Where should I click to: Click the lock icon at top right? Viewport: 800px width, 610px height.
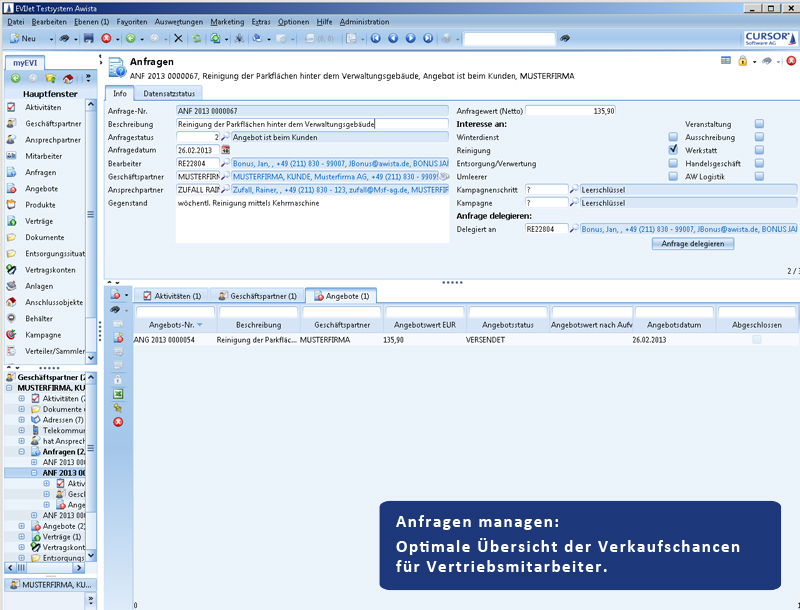tap(743, 61)
